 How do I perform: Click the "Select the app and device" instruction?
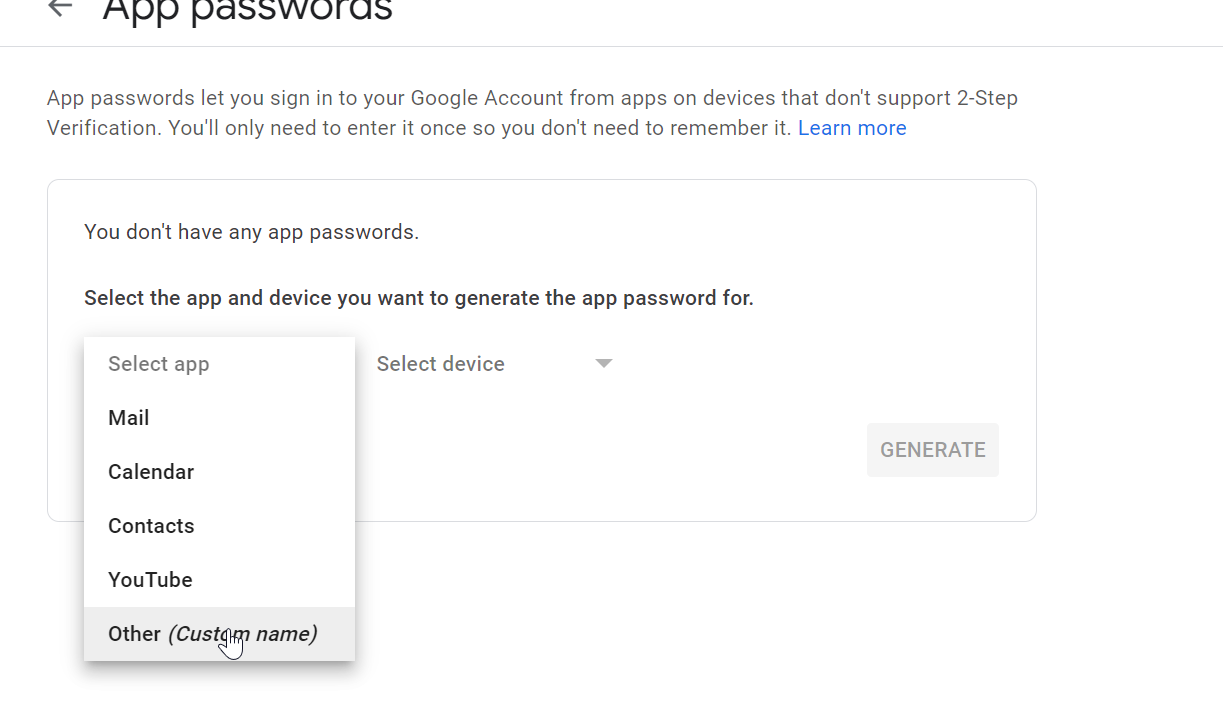click(419, 298)
